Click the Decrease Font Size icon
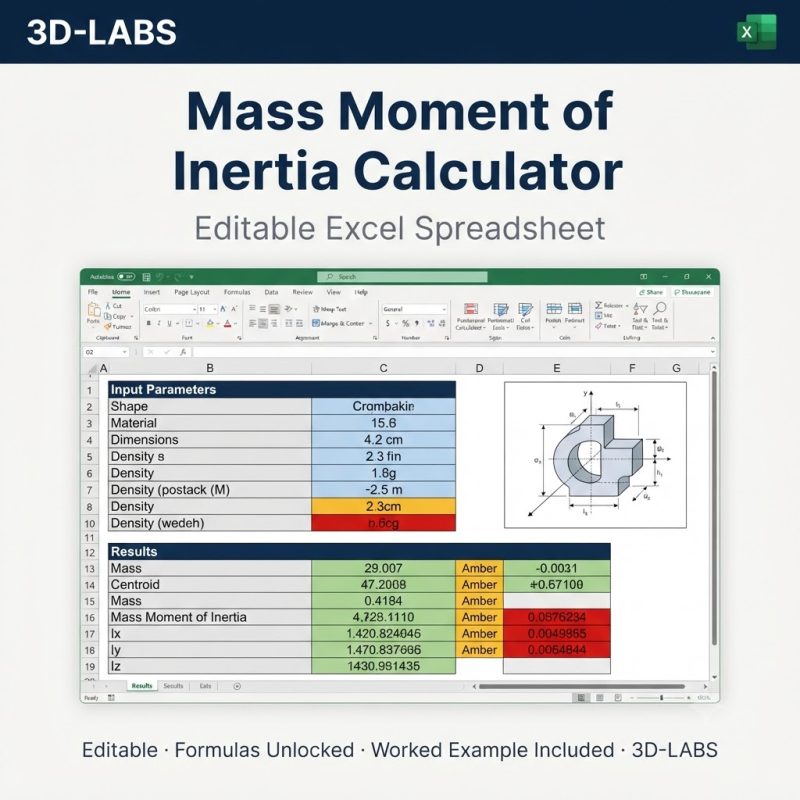The width and height of the screenshot is (800, 800). 234,309
